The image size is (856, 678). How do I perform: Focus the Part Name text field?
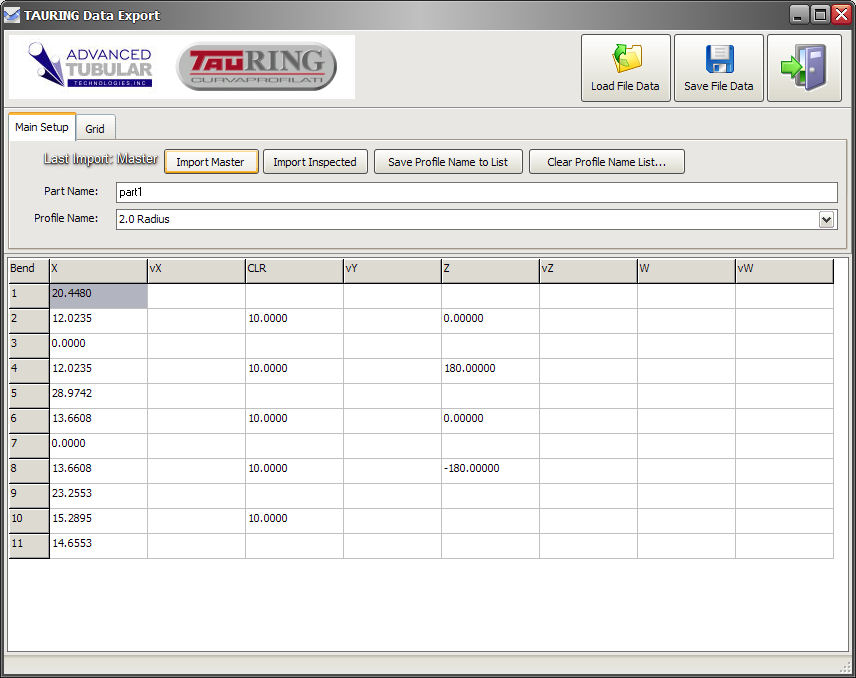pos(475,193)
